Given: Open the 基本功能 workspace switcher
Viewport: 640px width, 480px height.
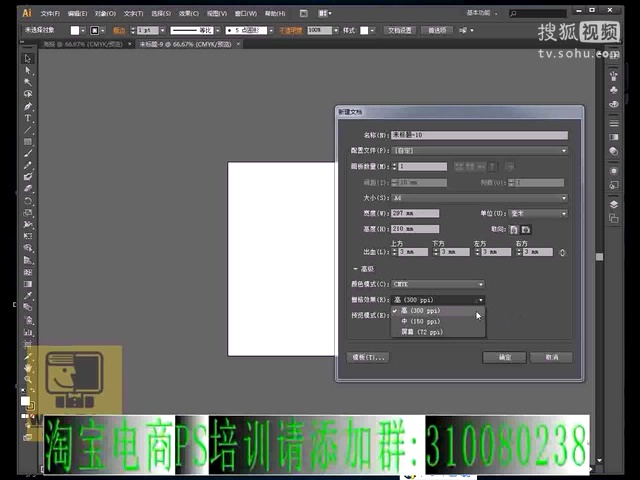Looking at the screenshot, I should (x=482, y=13).
